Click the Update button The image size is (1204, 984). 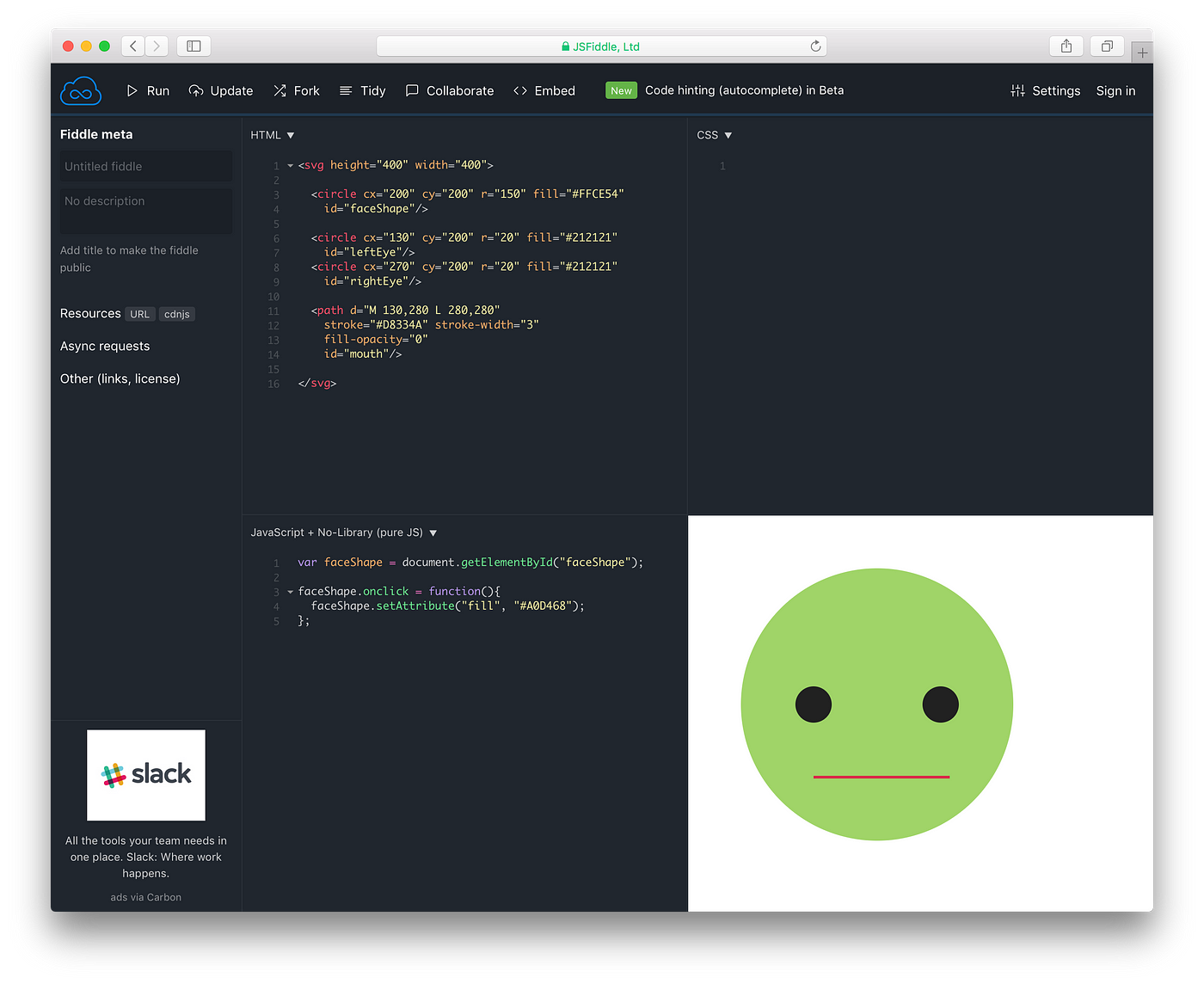[221, 90]
